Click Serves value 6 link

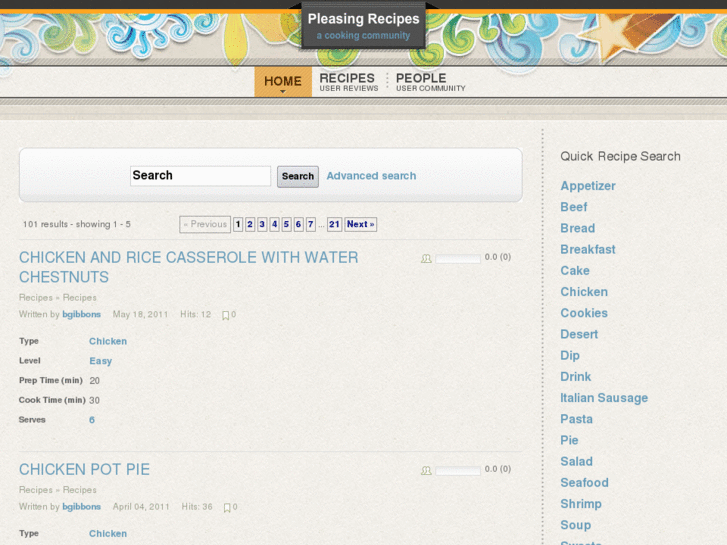[92, 420]
